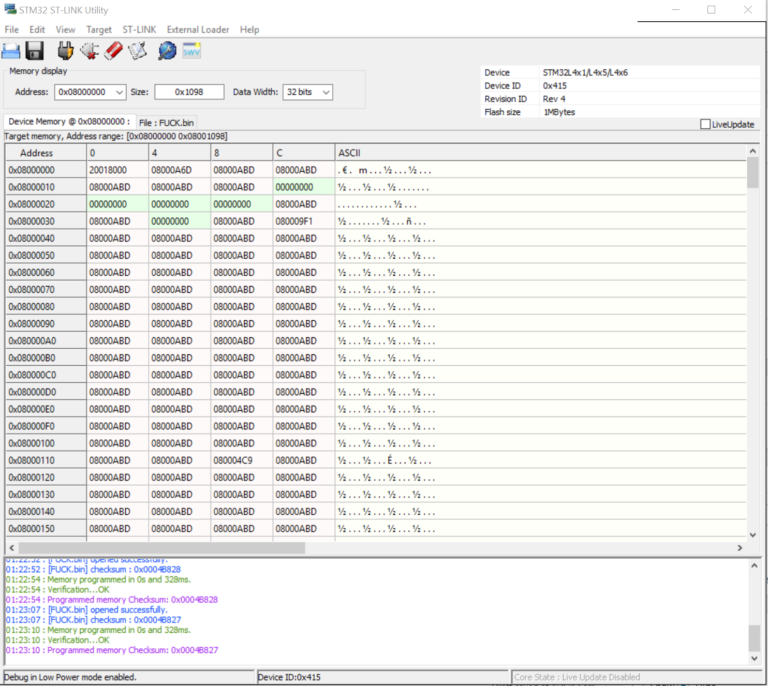Click address row 0x08000150

pos(46,529)
